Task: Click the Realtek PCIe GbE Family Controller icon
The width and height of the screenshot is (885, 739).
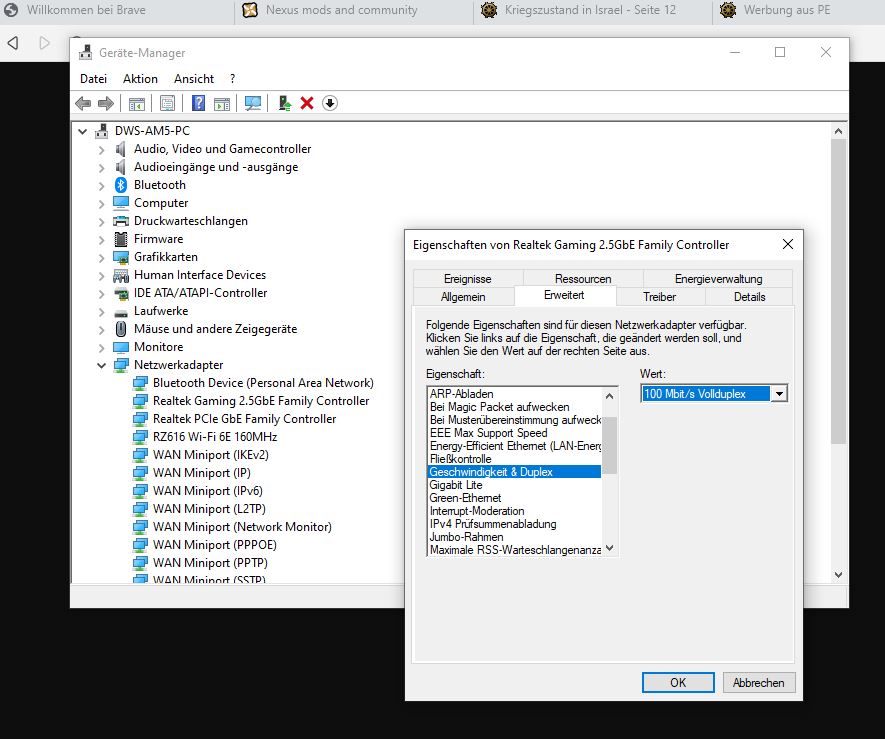Action: [140, 419]
